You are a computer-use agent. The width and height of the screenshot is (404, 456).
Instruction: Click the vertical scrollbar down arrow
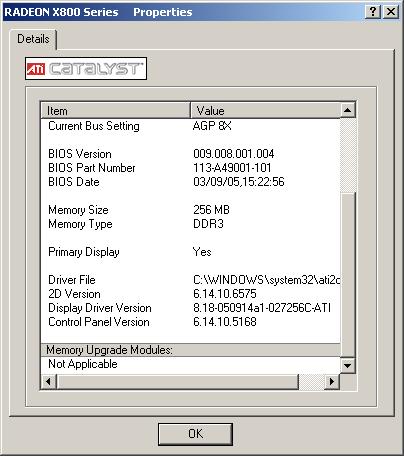tap(348, 366)
